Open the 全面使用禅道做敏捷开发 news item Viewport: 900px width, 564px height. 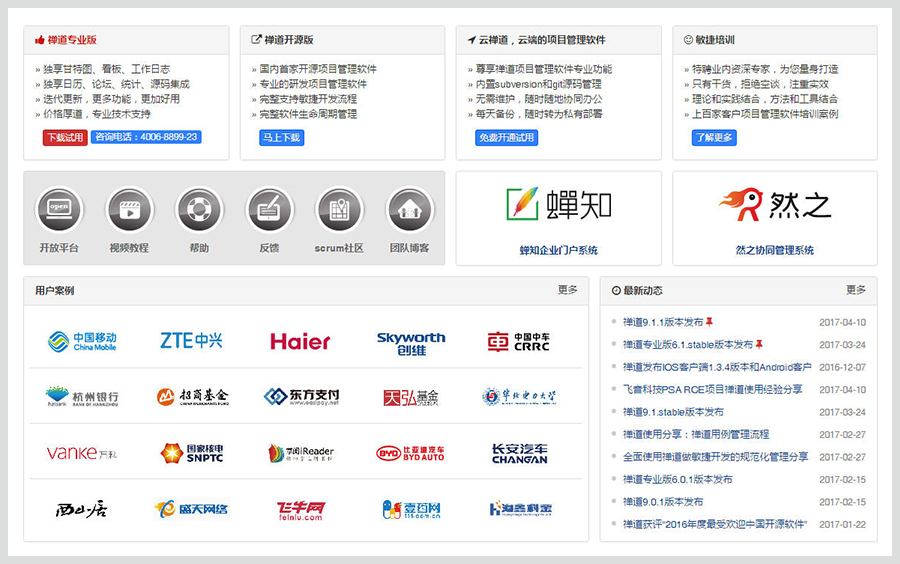tap(715, 457)
